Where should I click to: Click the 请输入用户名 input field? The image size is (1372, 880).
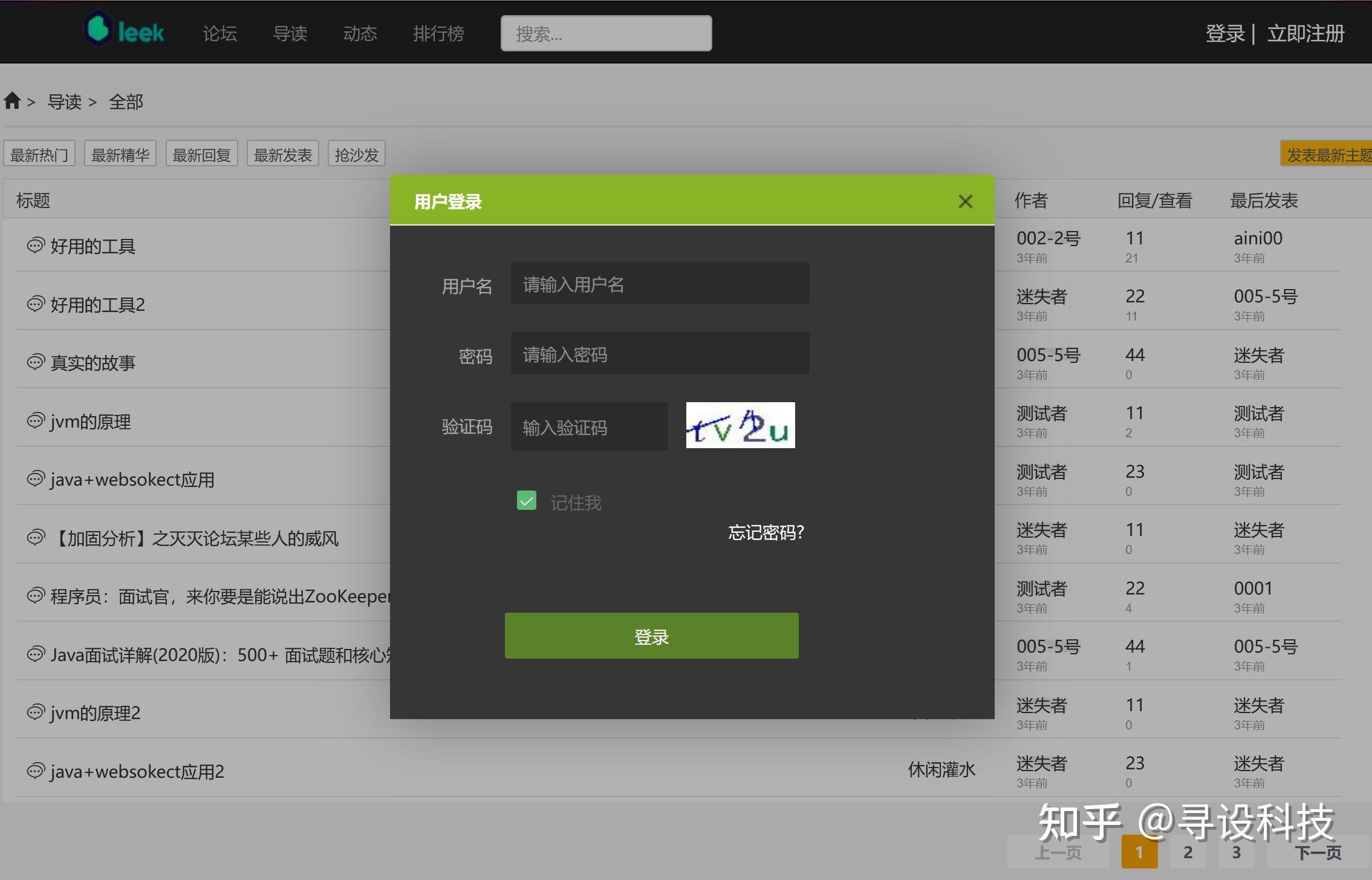[659, 283]
